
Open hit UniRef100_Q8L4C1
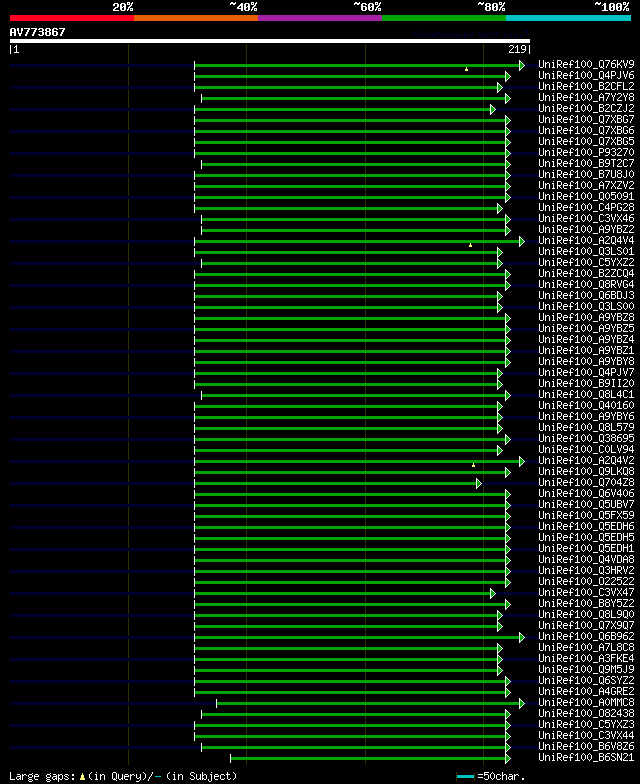(x=586, y=394)
